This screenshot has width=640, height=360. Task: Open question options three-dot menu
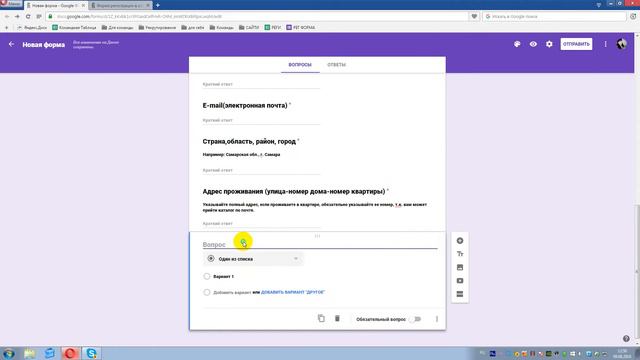437,319
